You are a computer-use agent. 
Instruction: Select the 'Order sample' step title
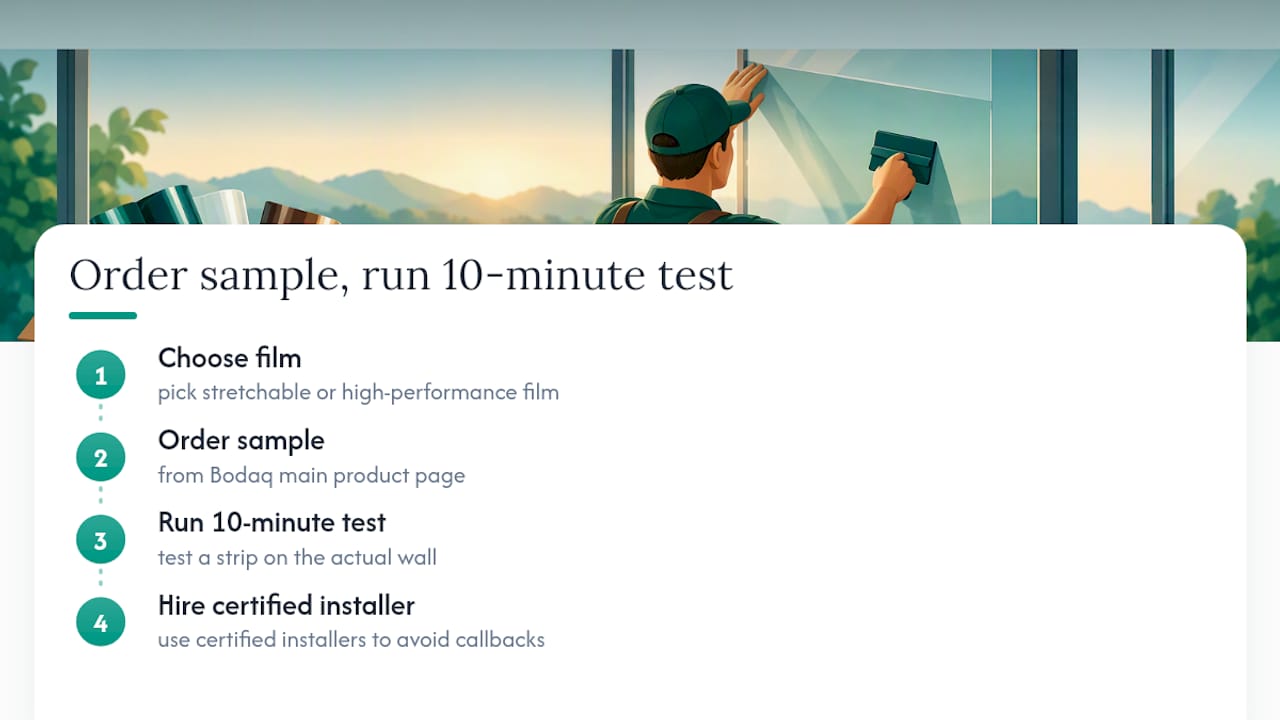(241, 440)
